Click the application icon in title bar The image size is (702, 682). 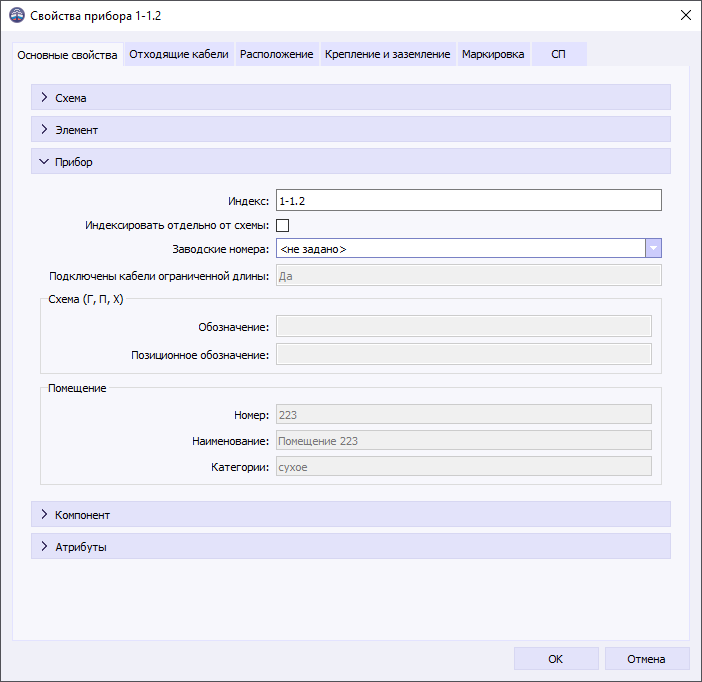[x=16, y=16]
